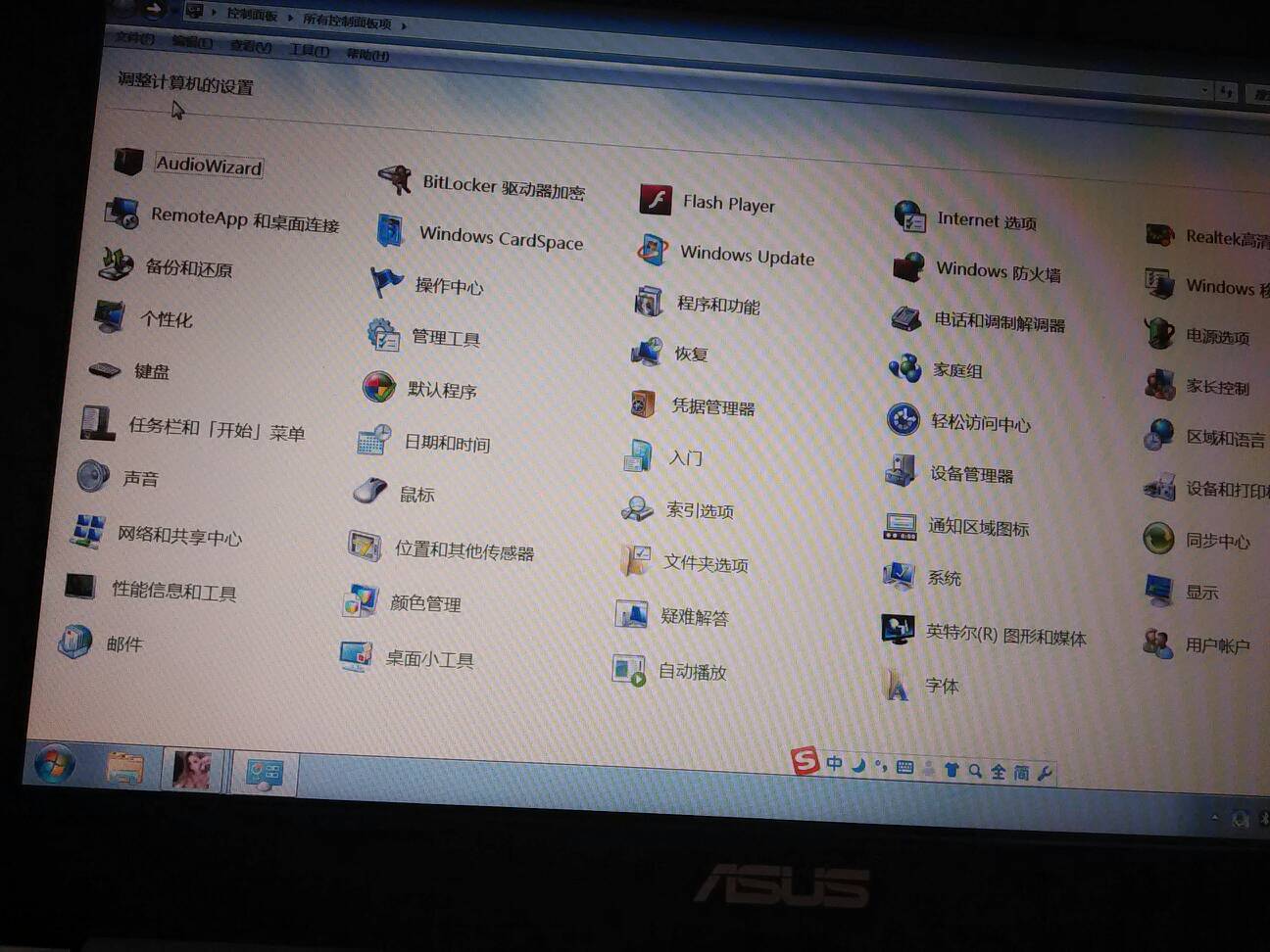Open the Windows CardSpace icon
This screenshot has width=1270, height=952.
(391, 231)
